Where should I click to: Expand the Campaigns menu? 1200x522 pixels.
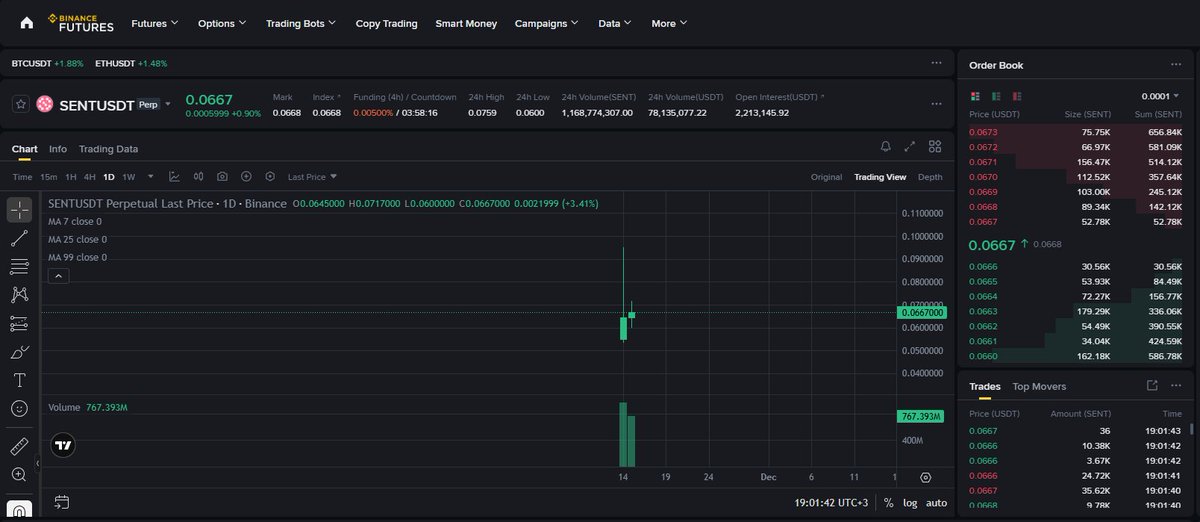tap(547, 23)
